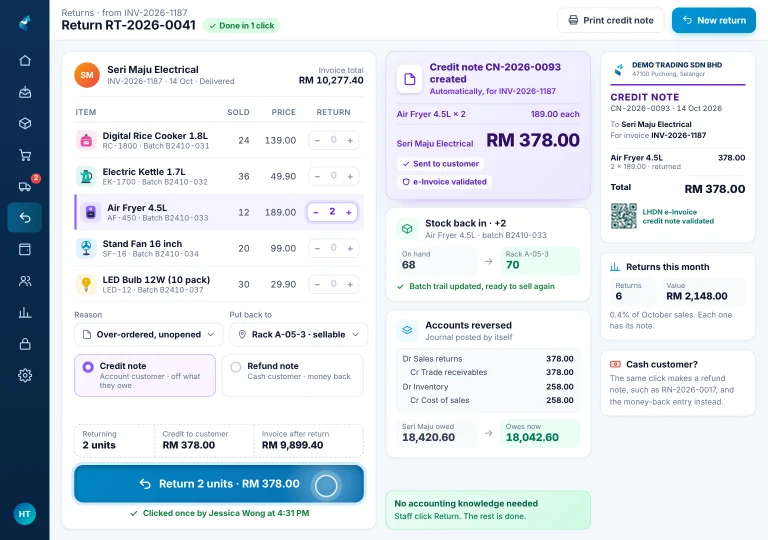The width and height of the screenshot is (768, 540).
Task: Click the Accounts reversed layers icon
Action: [407, 330]
